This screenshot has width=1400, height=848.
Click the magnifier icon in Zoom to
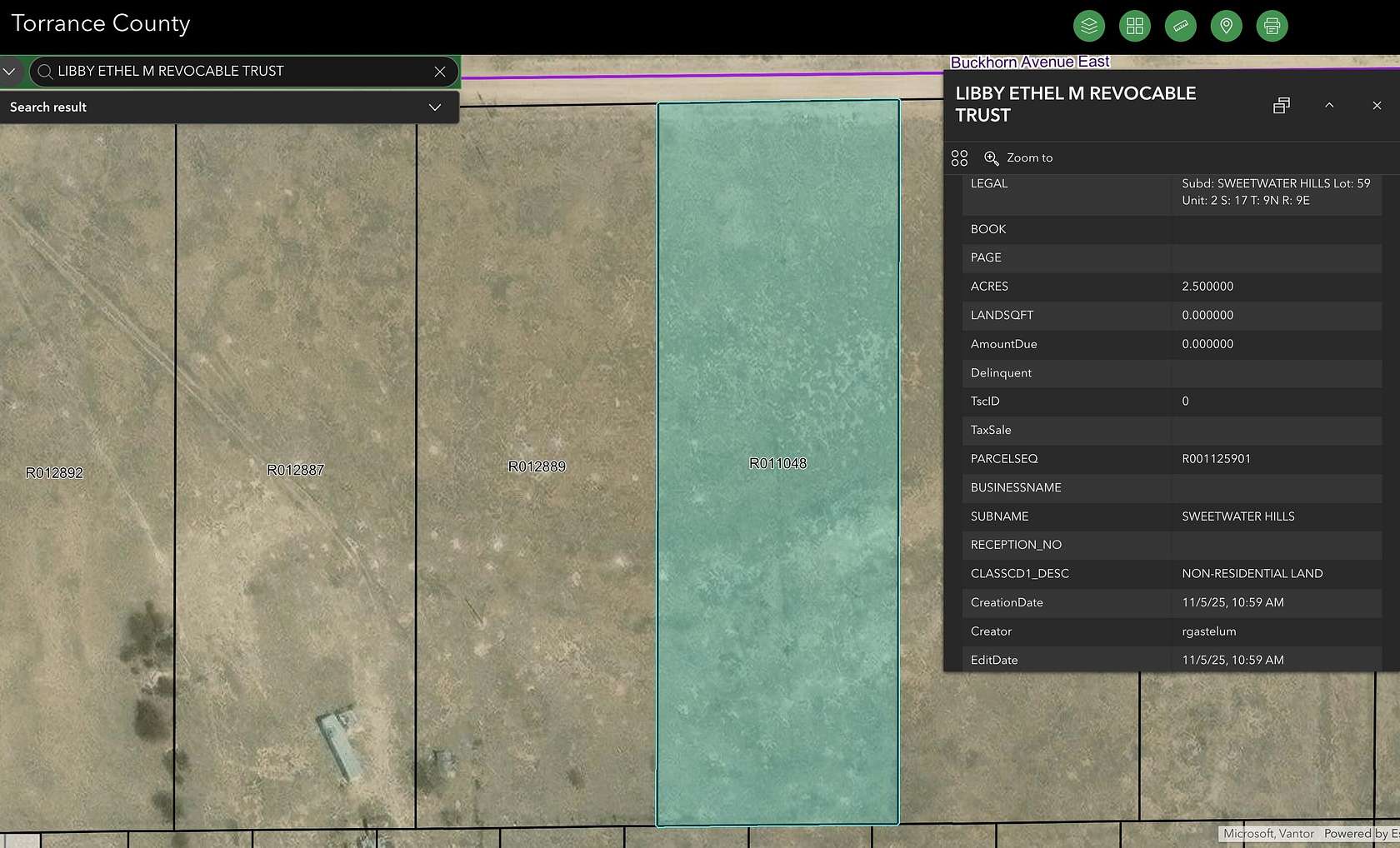point(992,157)
